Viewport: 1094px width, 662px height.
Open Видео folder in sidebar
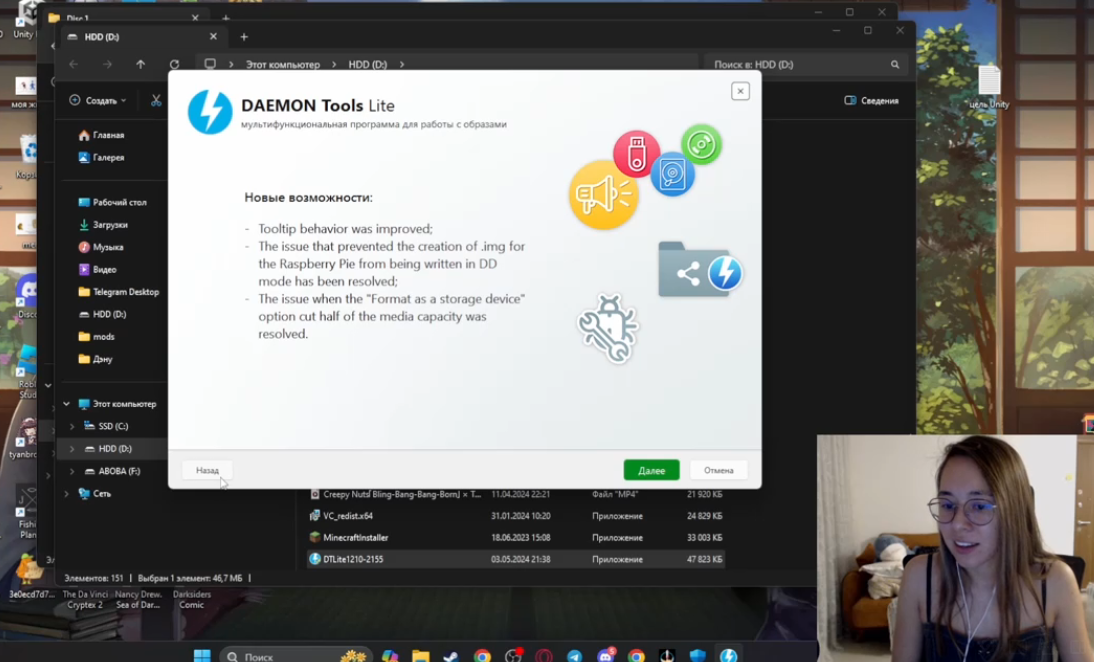point(98,269)
